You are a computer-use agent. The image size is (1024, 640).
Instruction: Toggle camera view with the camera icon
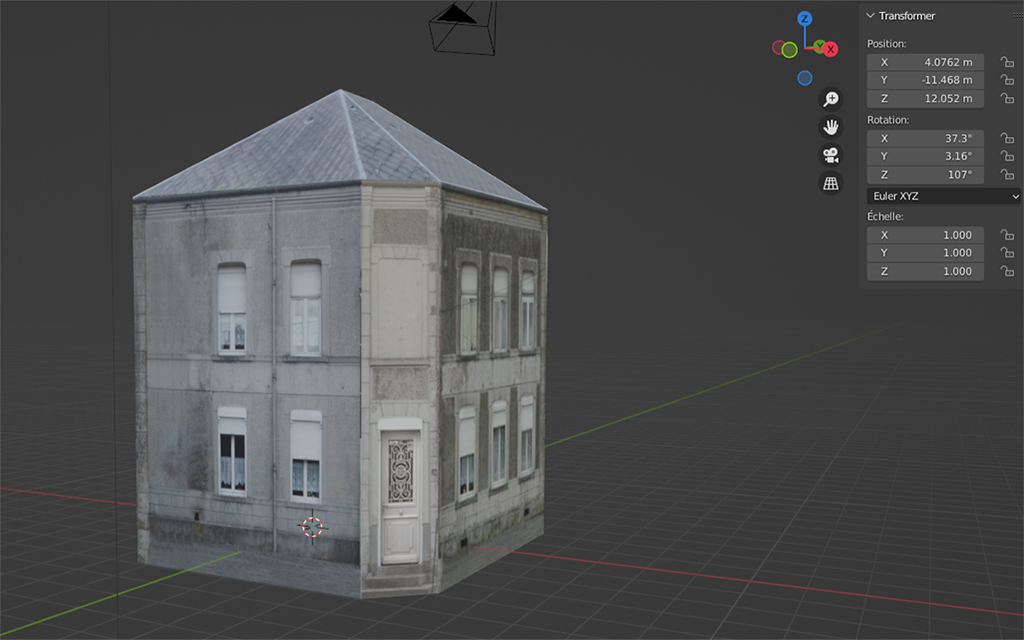click(830, 155)
